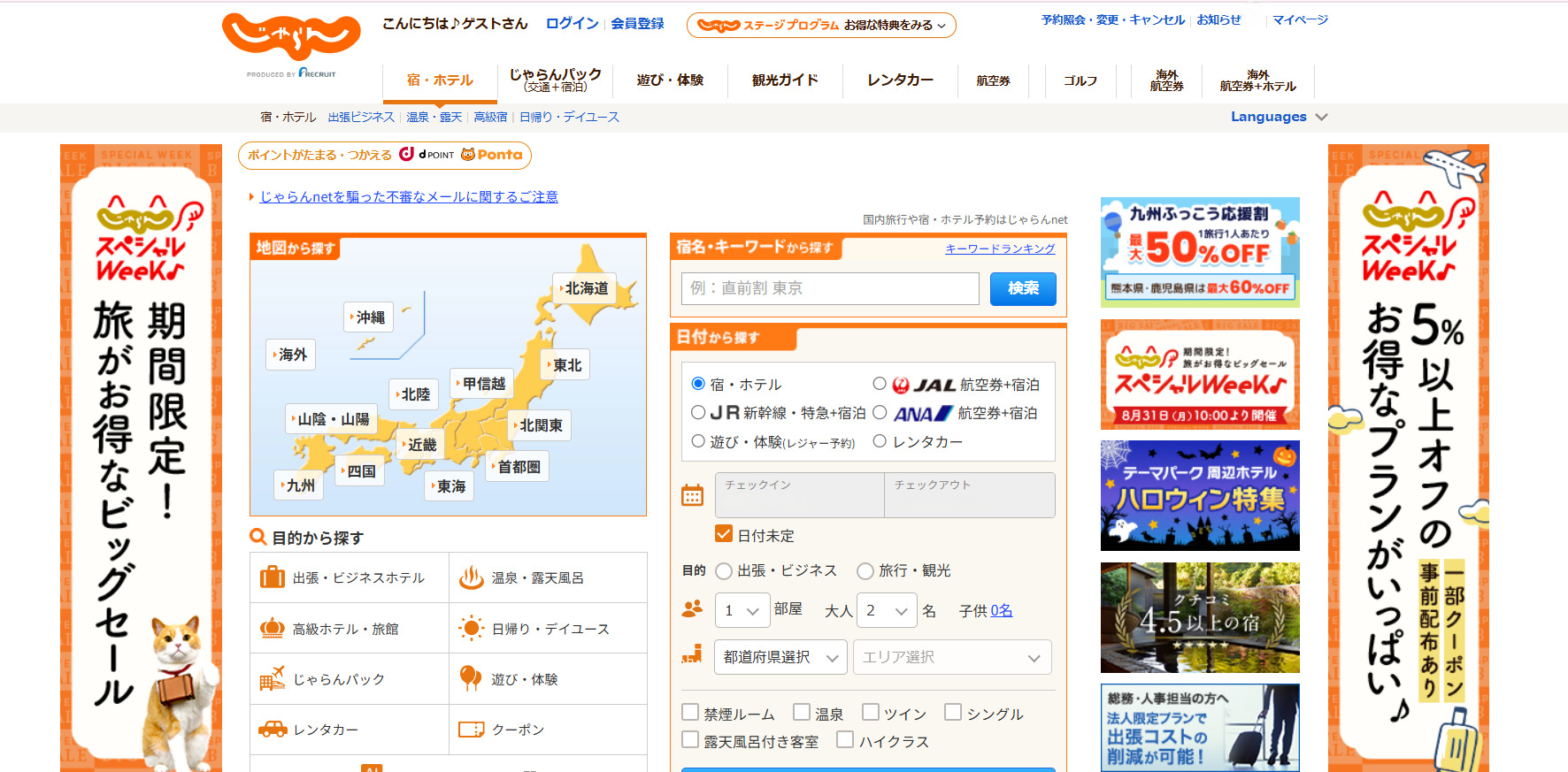The width and height of the screenshot is (1568, 772).
Task: Click the calendar icon beside check-in
Action: (692, 495)
